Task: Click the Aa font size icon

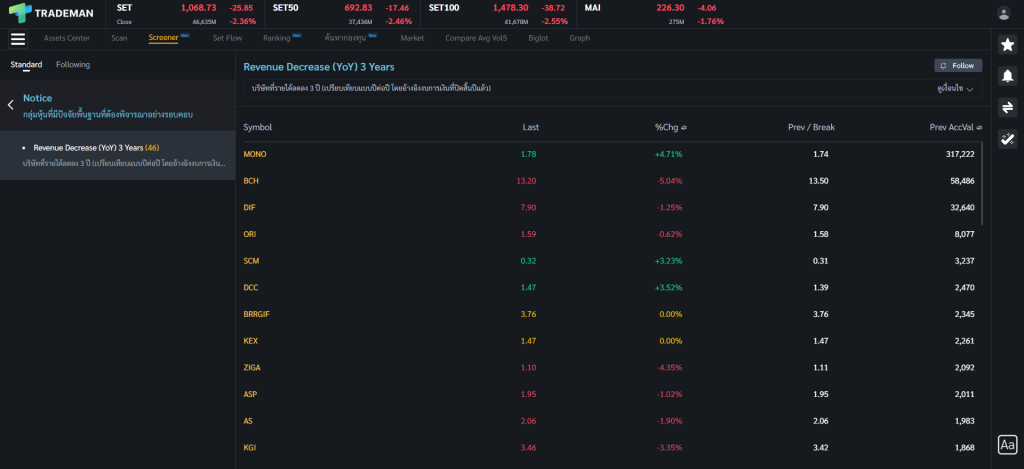Action: (x=1007, y=444)
